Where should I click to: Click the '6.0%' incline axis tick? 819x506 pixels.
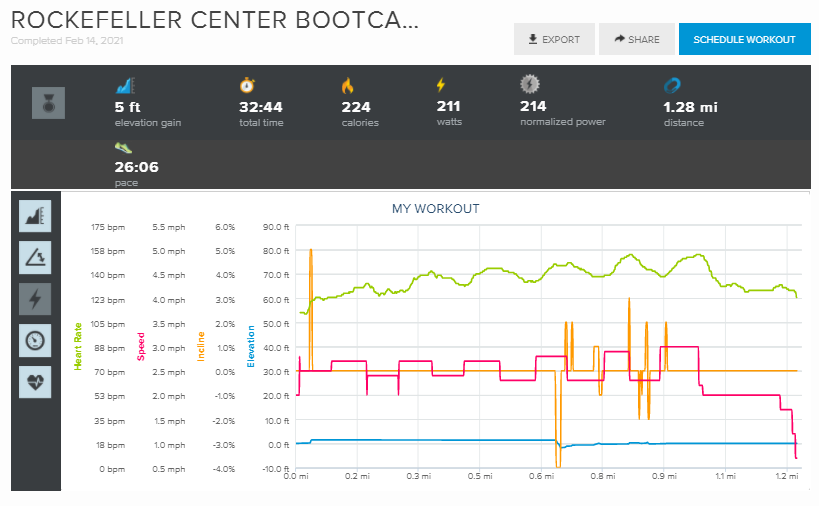coord(225,227)
